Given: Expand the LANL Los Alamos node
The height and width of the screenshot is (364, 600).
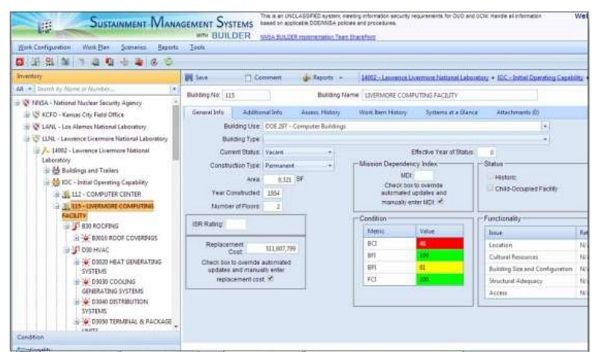Looking at the screenshot, I should pos(27,127).
